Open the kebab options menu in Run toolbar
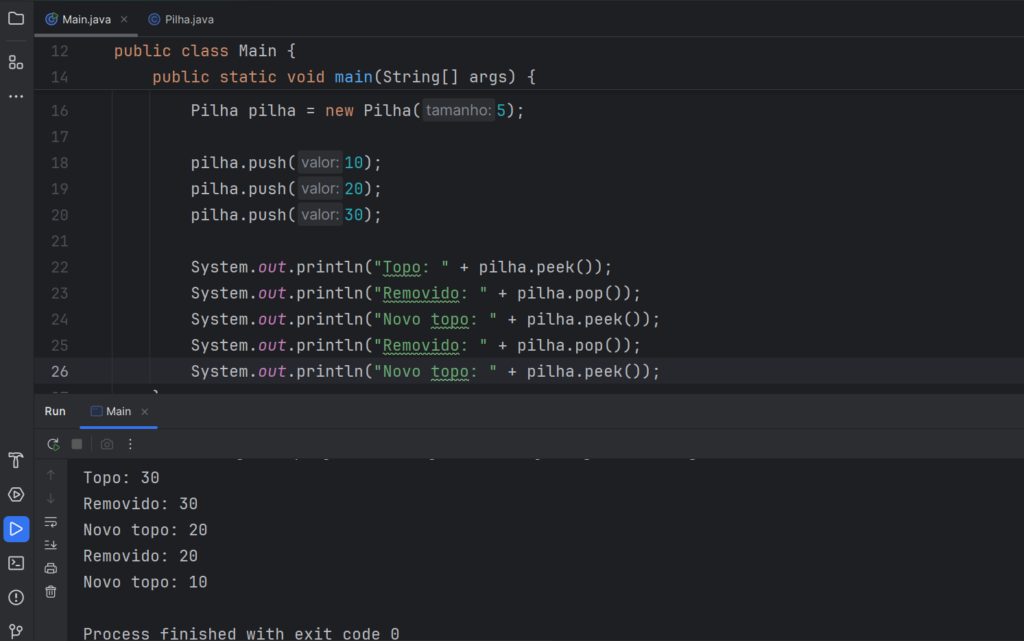1024x641 pixels. click(130, 444)
